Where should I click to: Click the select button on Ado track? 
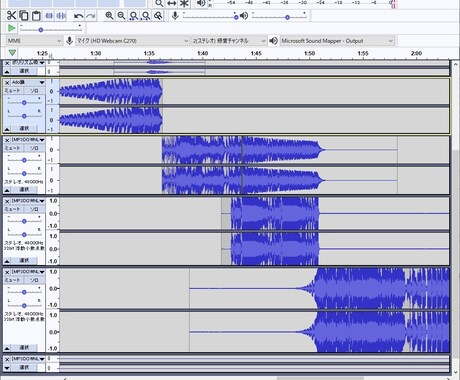pyautogui.click(x=24, y=128)
